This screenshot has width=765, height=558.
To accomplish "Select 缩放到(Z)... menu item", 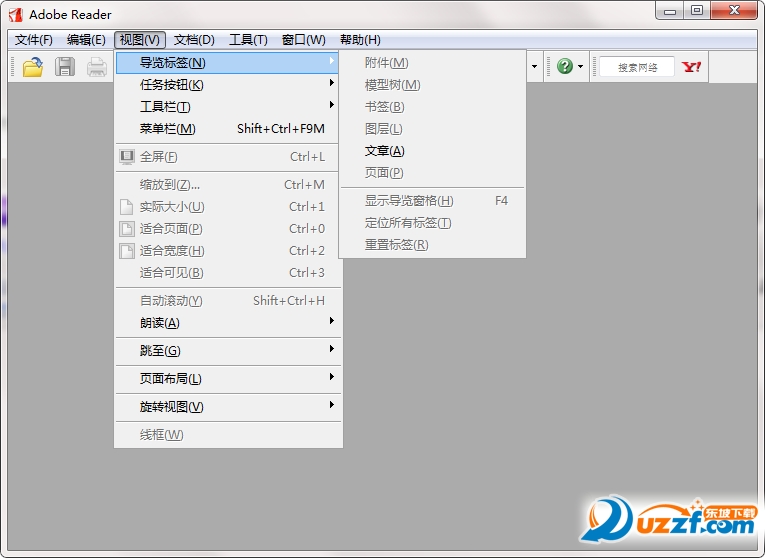I will (x=228, y=185).
